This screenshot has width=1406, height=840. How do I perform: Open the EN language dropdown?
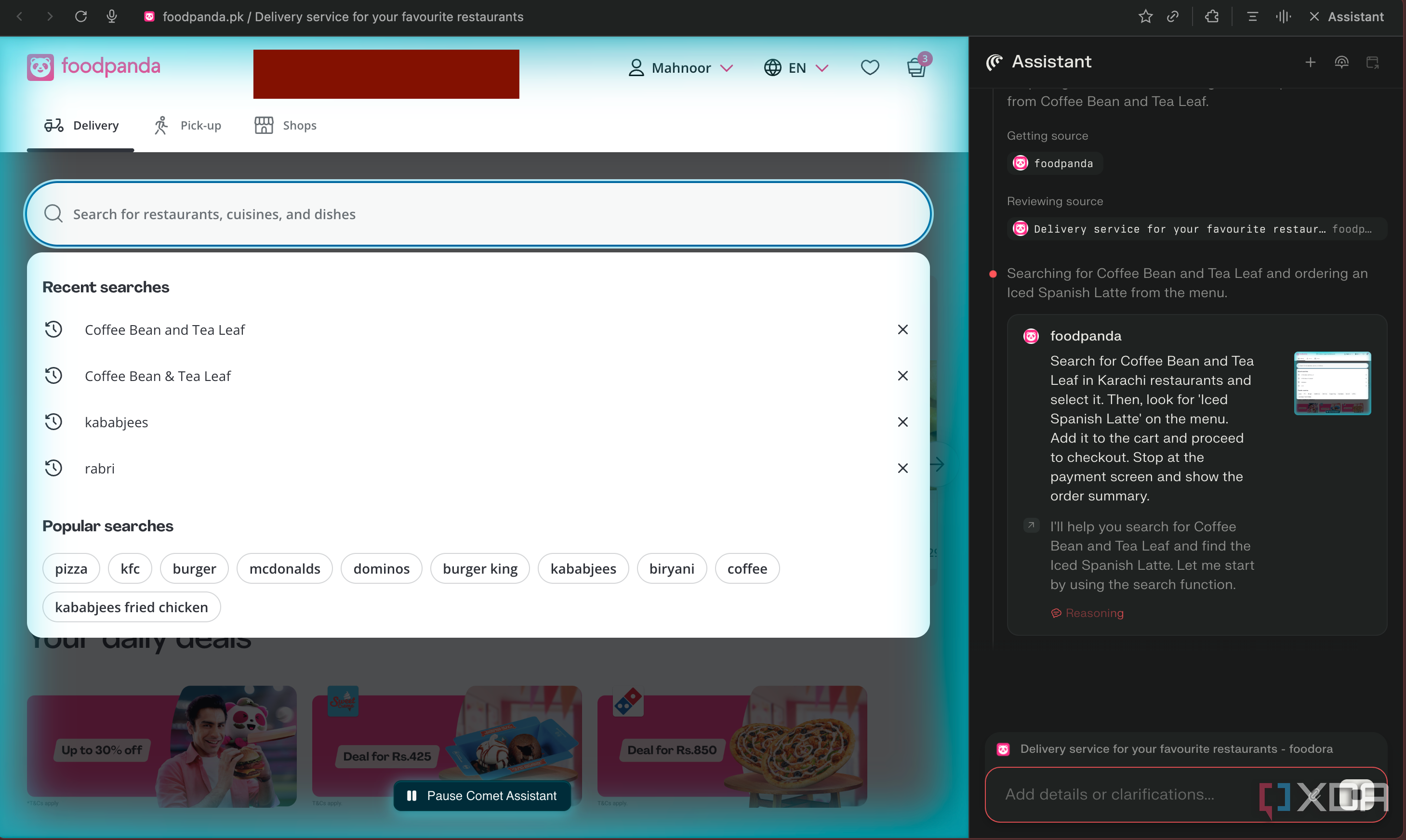point(796,68)
